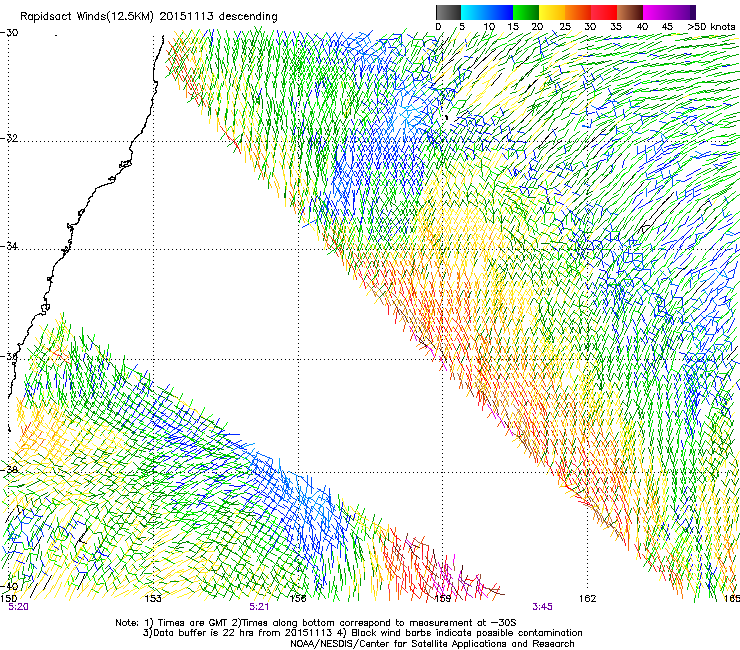Click the purple '5:20' time label
This screenshot has height=650, width=740.
(18, 607)
